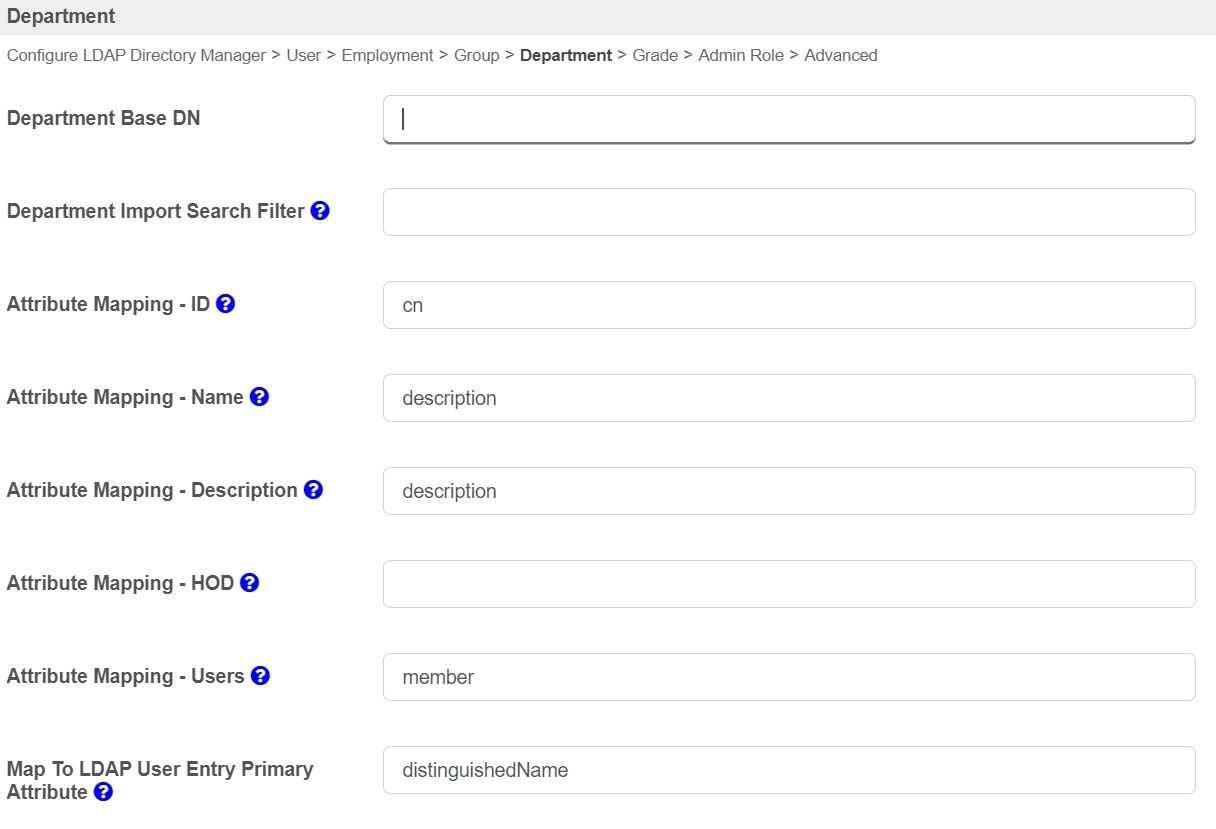Screen dimensions: 1216x829
Task: Click the Users field containing member
Action: coord(788,677)
